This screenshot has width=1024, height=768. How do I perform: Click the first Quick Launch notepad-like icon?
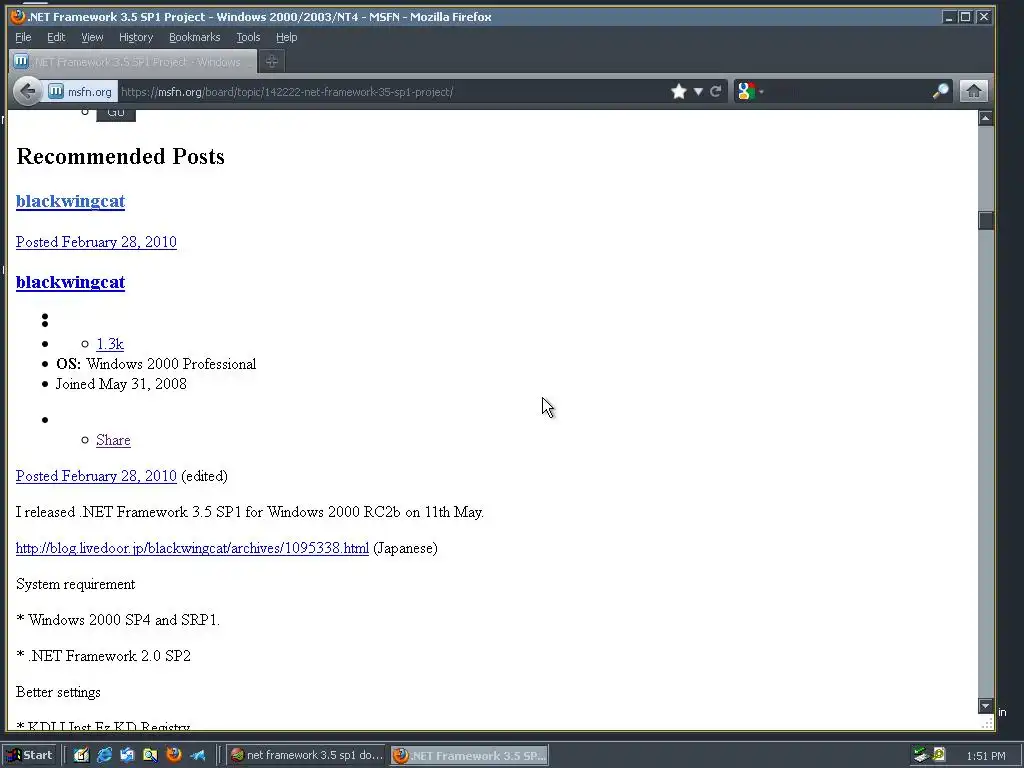(x=81, y=755)
